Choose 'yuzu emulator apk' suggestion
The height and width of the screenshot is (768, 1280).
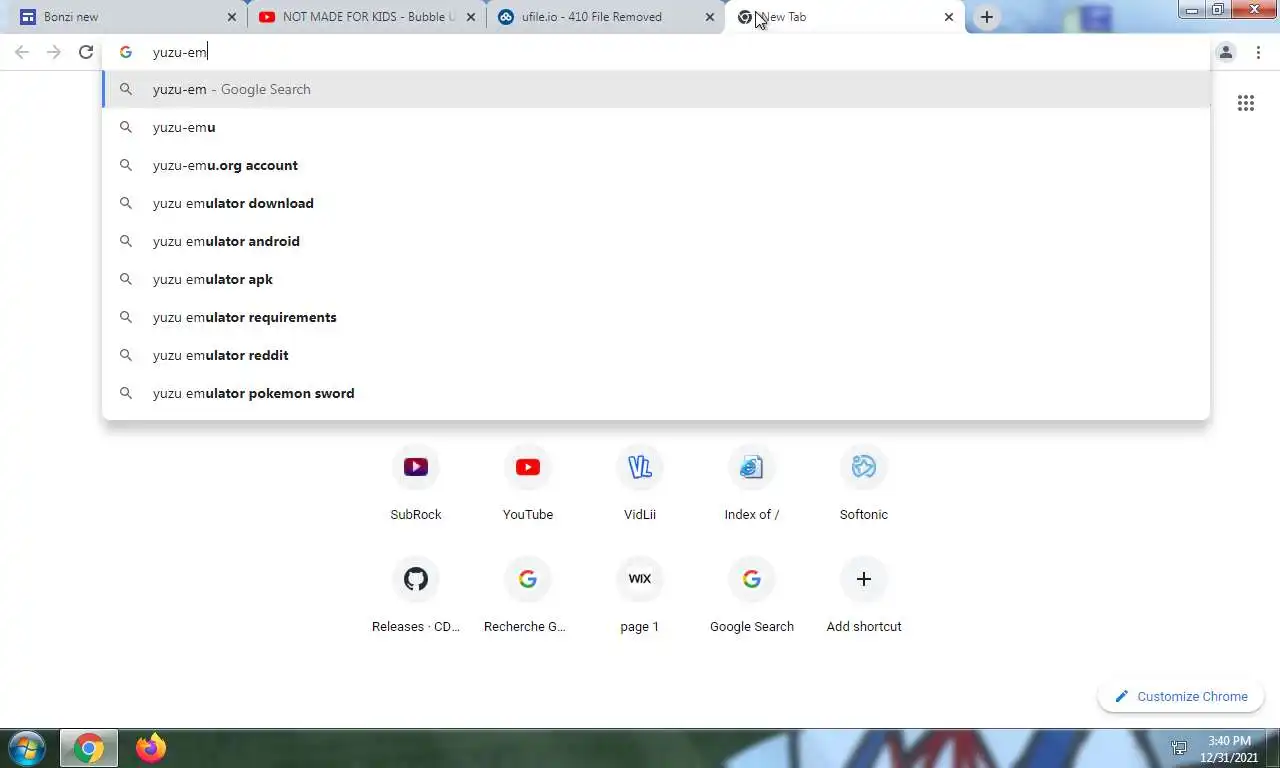(656, 279)
